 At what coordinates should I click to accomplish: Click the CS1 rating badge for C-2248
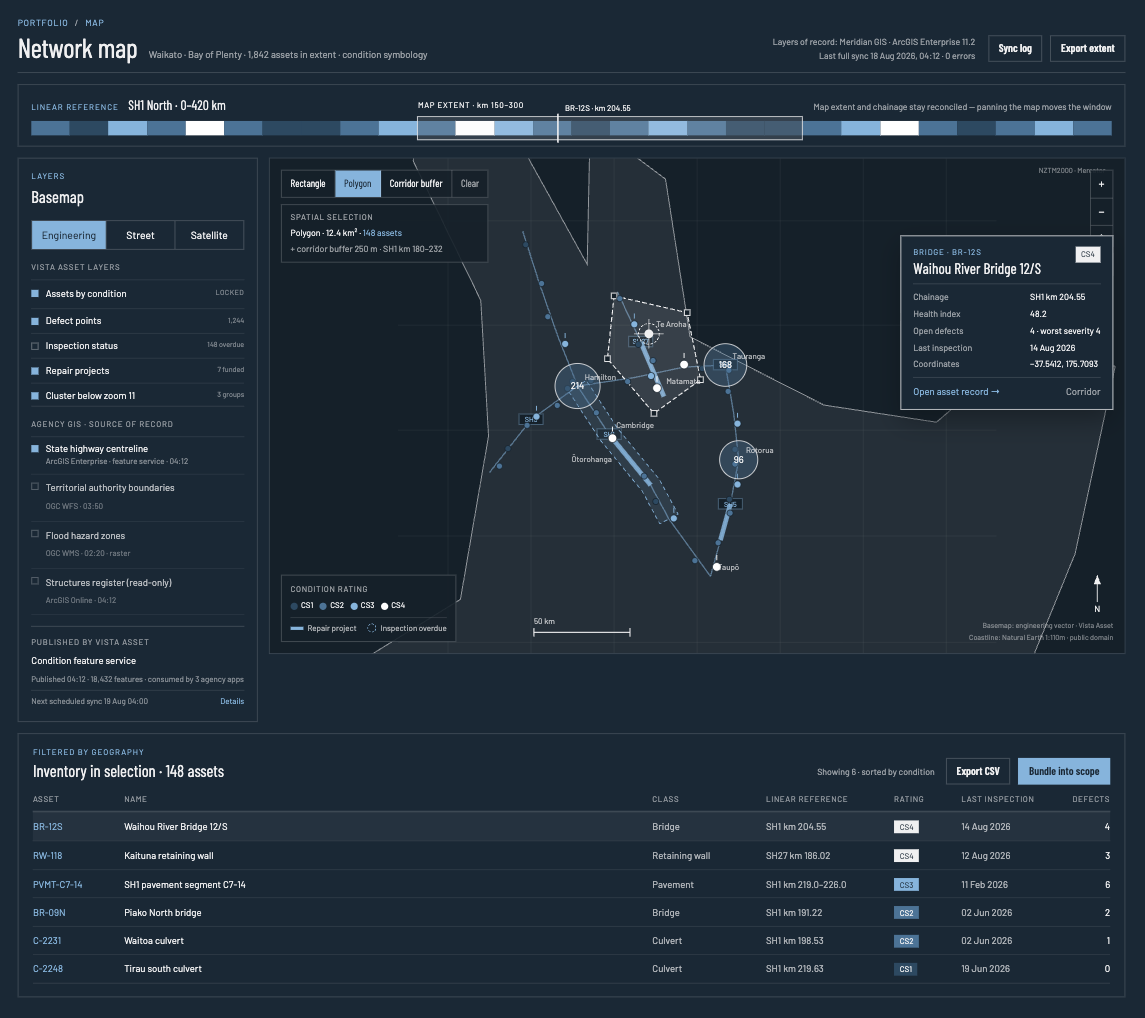(905, 969)
